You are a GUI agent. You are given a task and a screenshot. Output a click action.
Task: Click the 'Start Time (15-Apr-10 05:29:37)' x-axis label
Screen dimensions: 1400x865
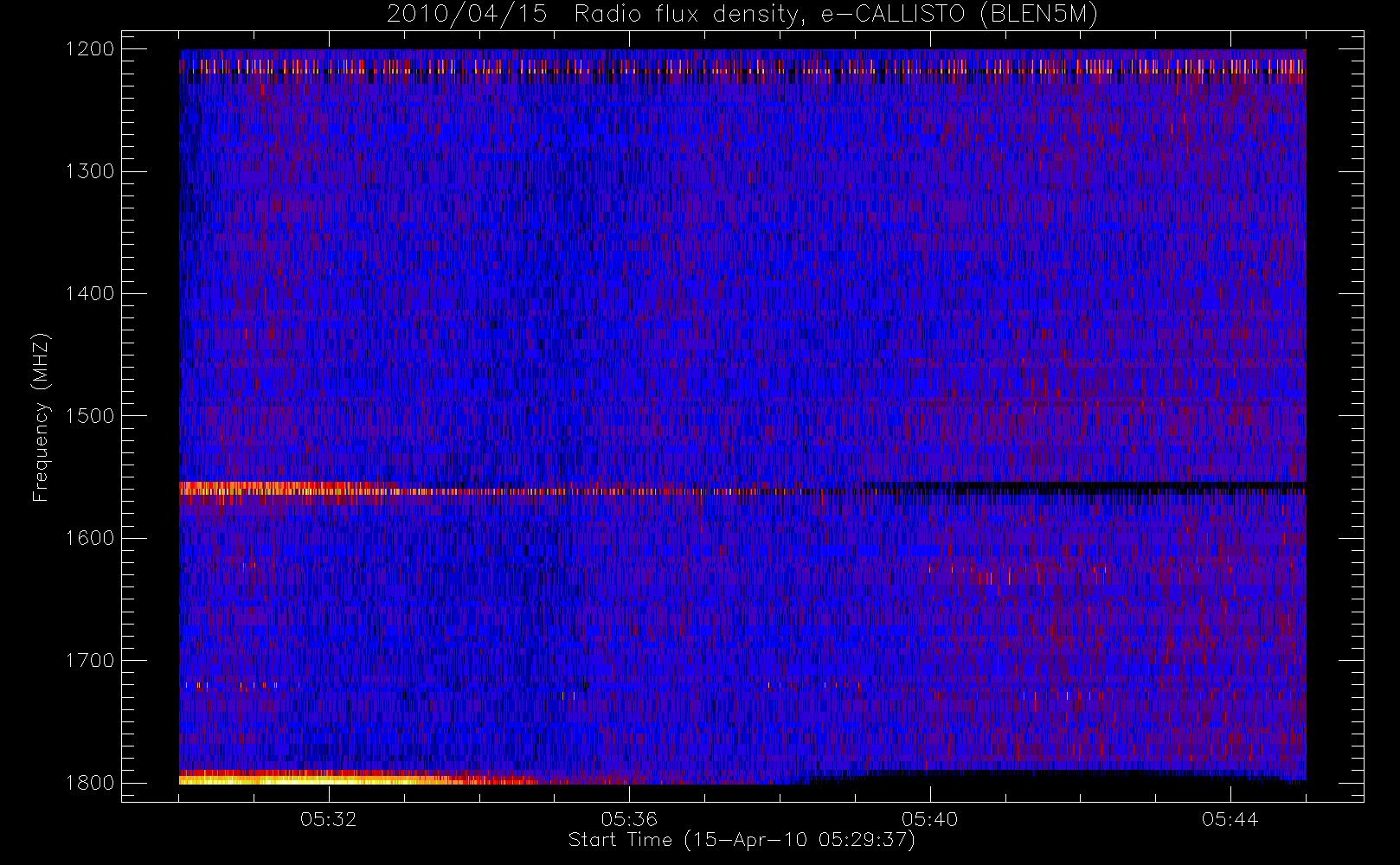tap(742, 840)
